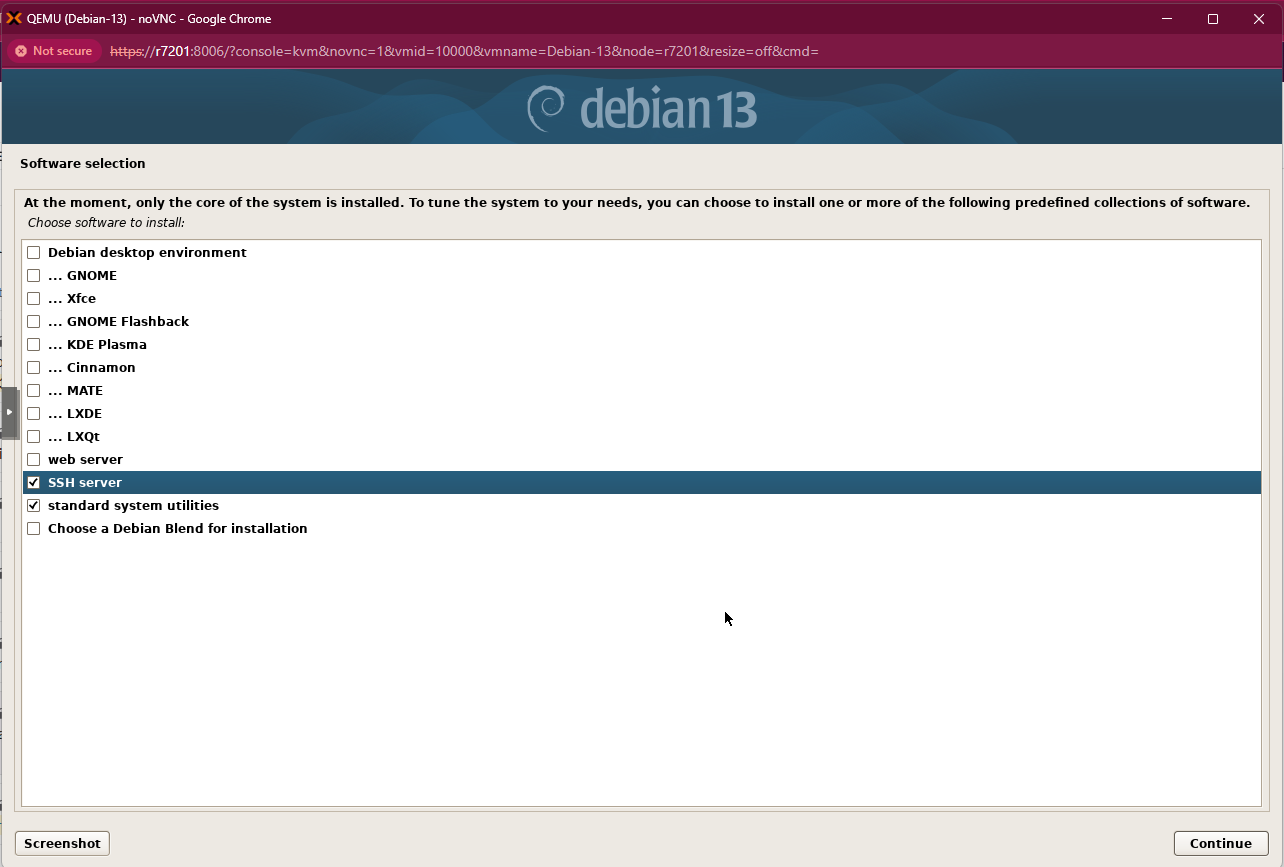Enable KDE Plasma installation

pyautogui.click(x=34, y=345)
